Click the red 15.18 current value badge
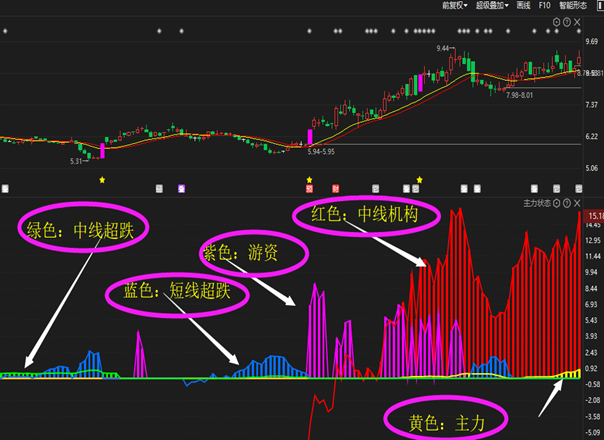 [594, 215]
